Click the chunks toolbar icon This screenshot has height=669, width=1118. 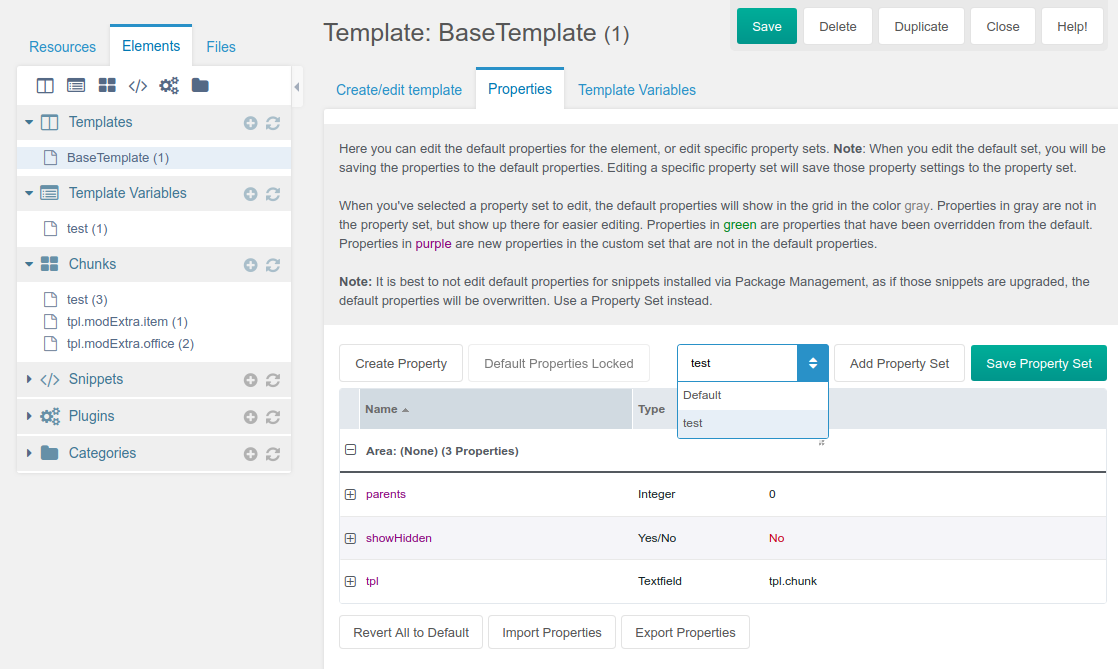click(x=107, y=86)
